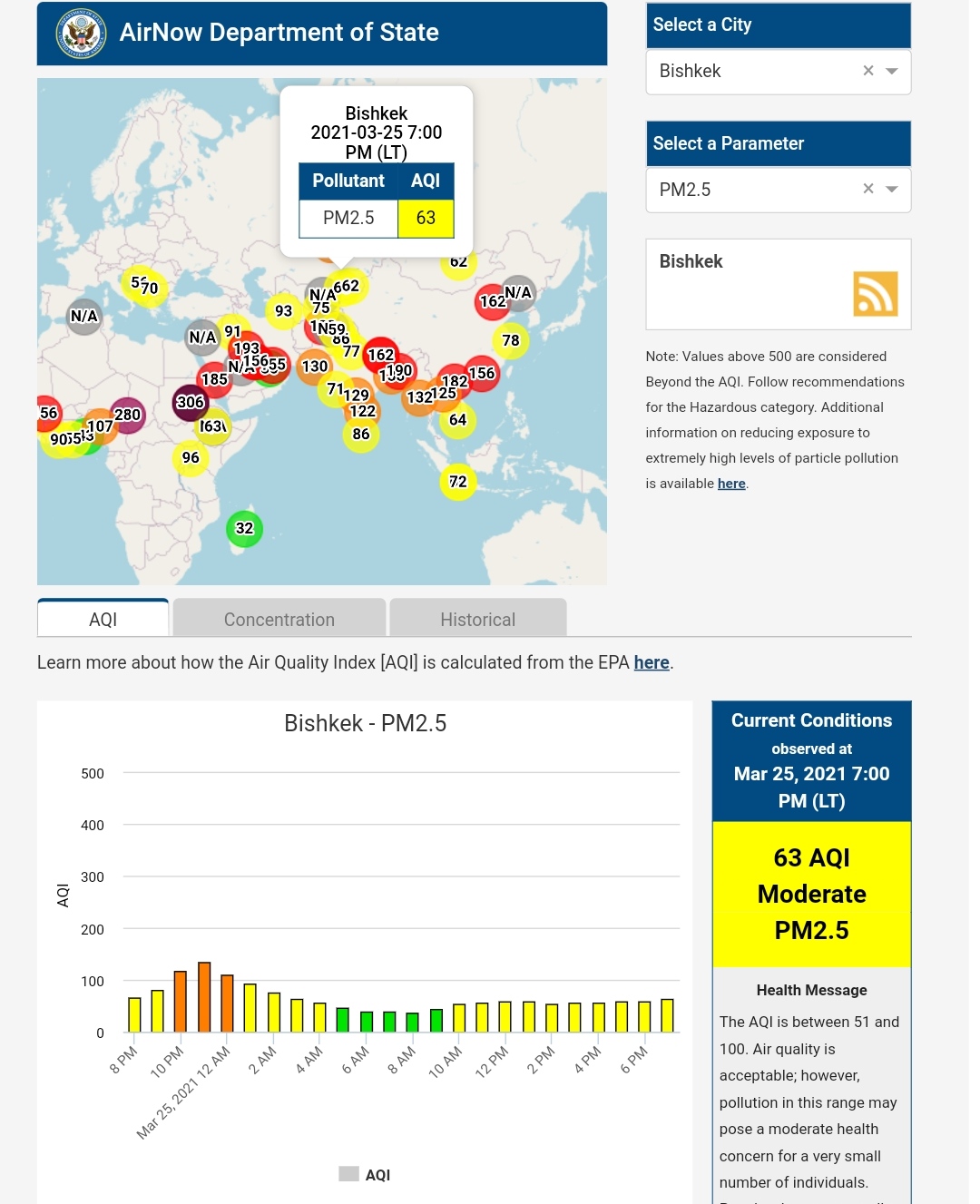Click the maroon 306 AQI map marker

pyautogui.click(x=190, y=402)
